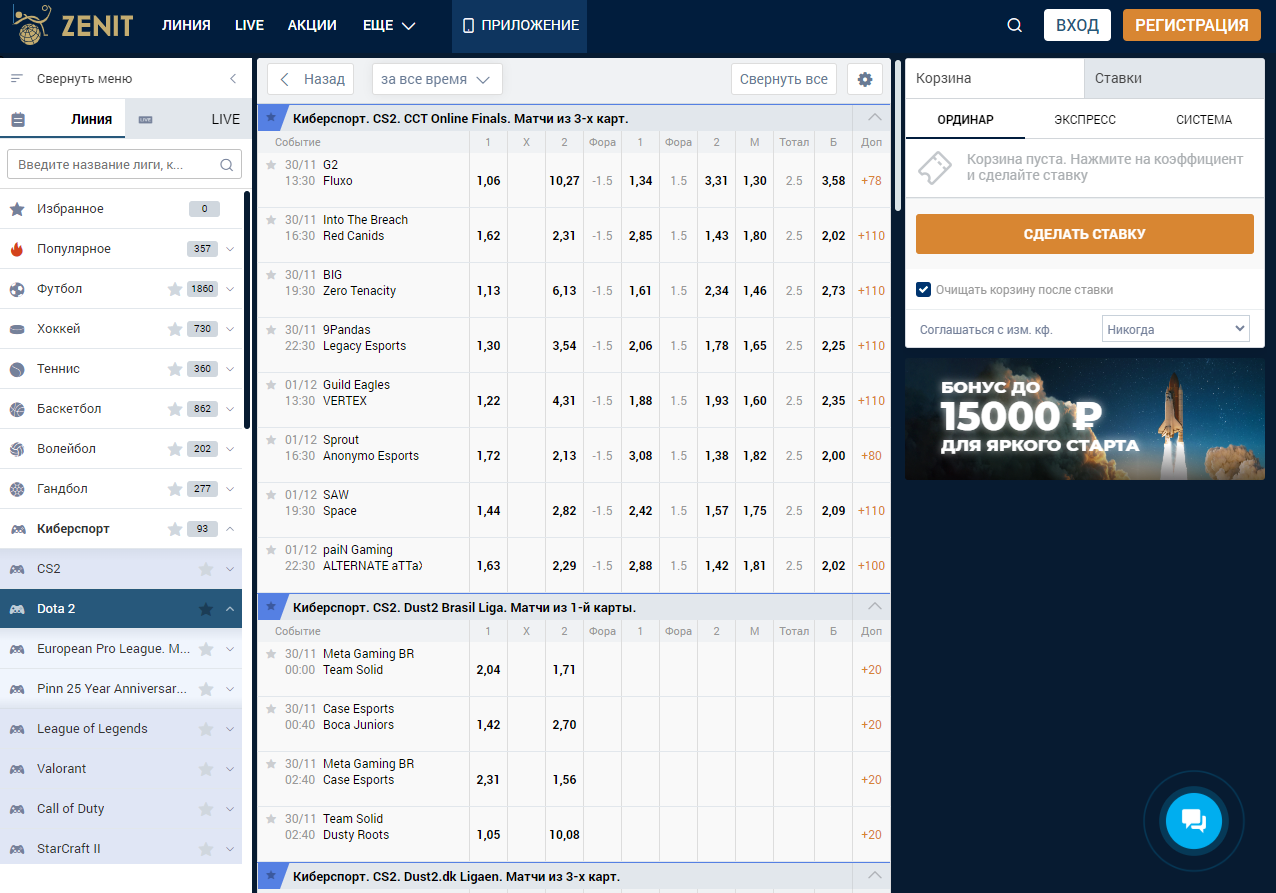The height and width of the screenshot is (893, 1276).
Task: Click the Call of Duty gamepad icon
Action: 17,809
